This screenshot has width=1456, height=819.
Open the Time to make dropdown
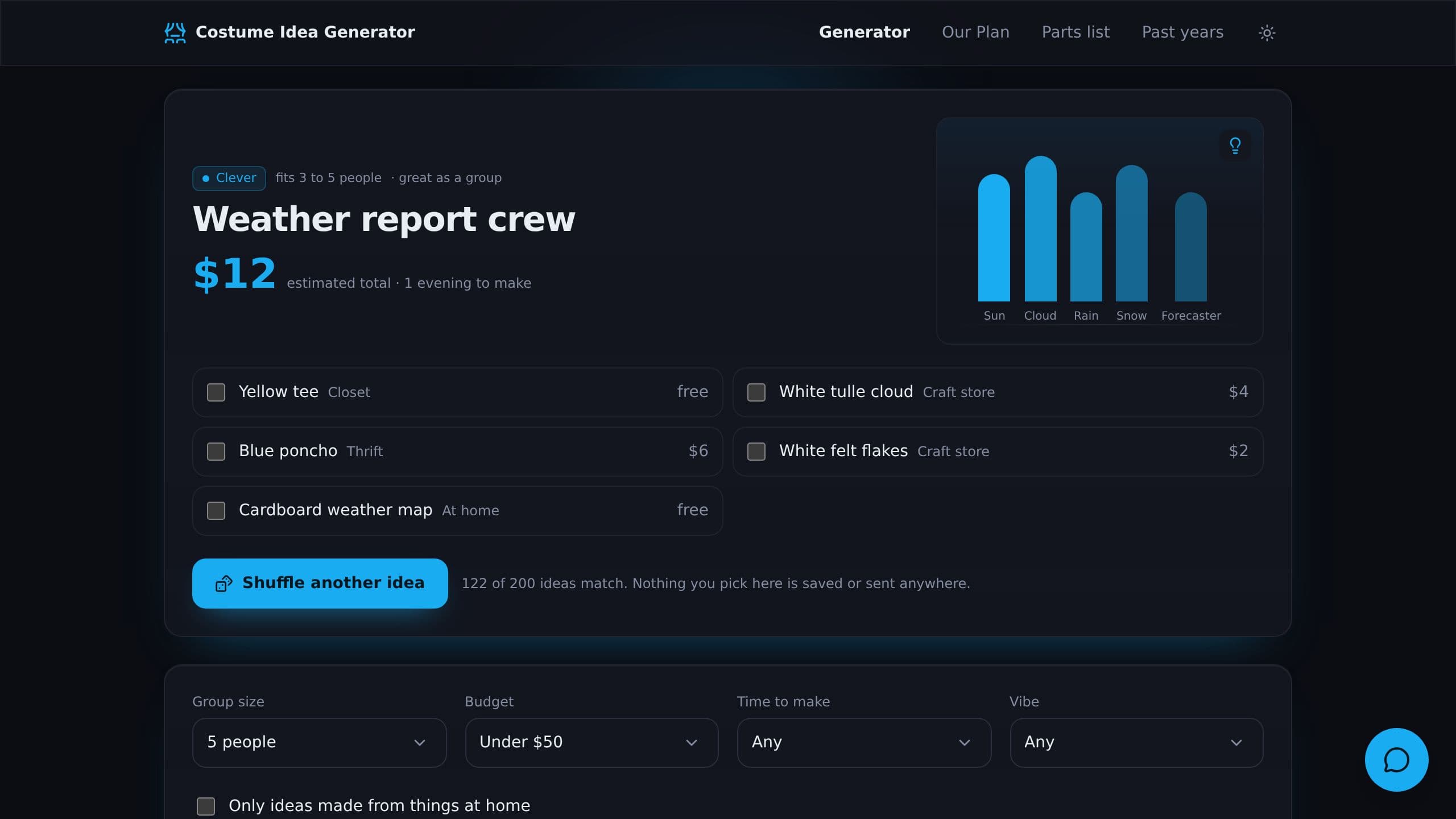864,742
